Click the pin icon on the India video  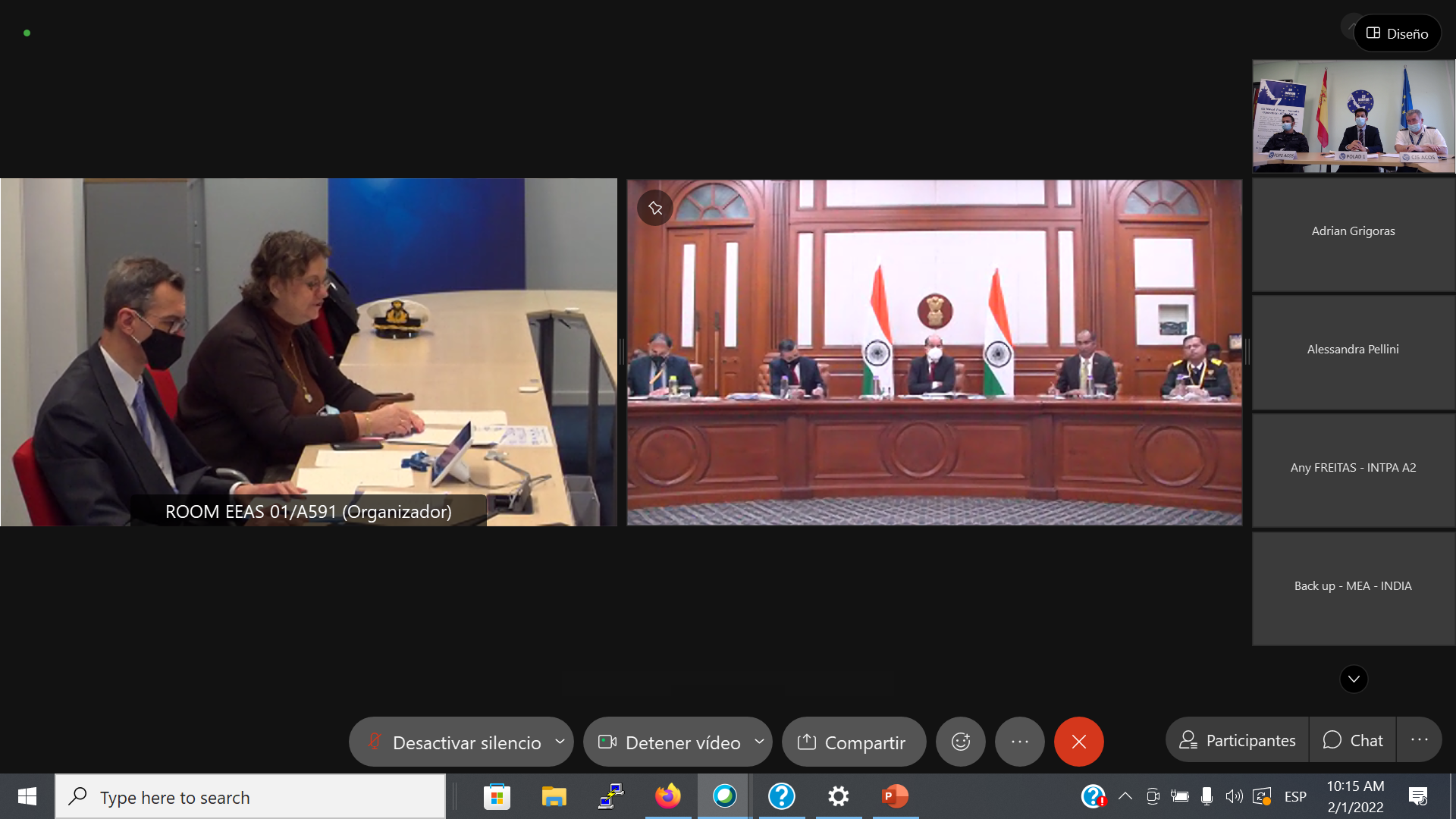(655, 208)
